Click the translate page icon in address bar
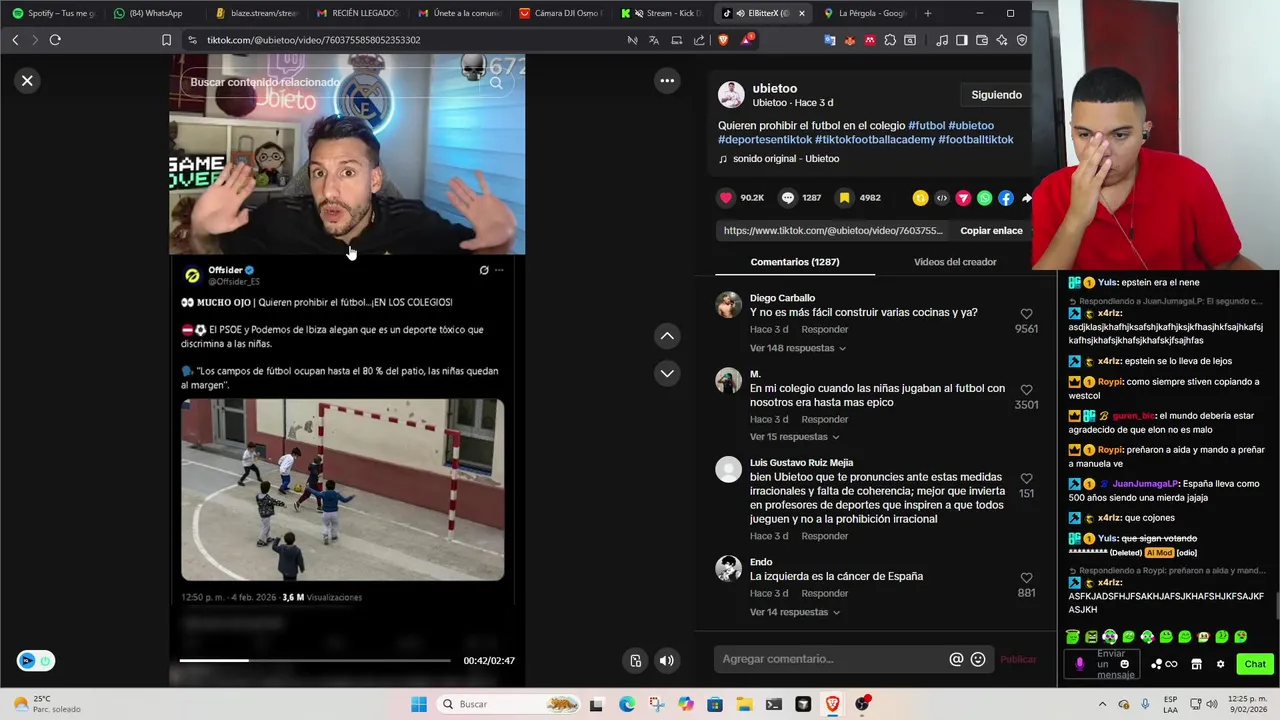 point(654,40)
